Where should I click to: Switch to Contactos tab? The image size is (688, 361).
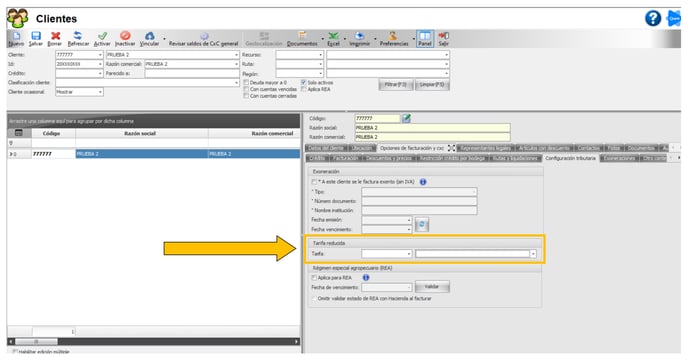588,148
